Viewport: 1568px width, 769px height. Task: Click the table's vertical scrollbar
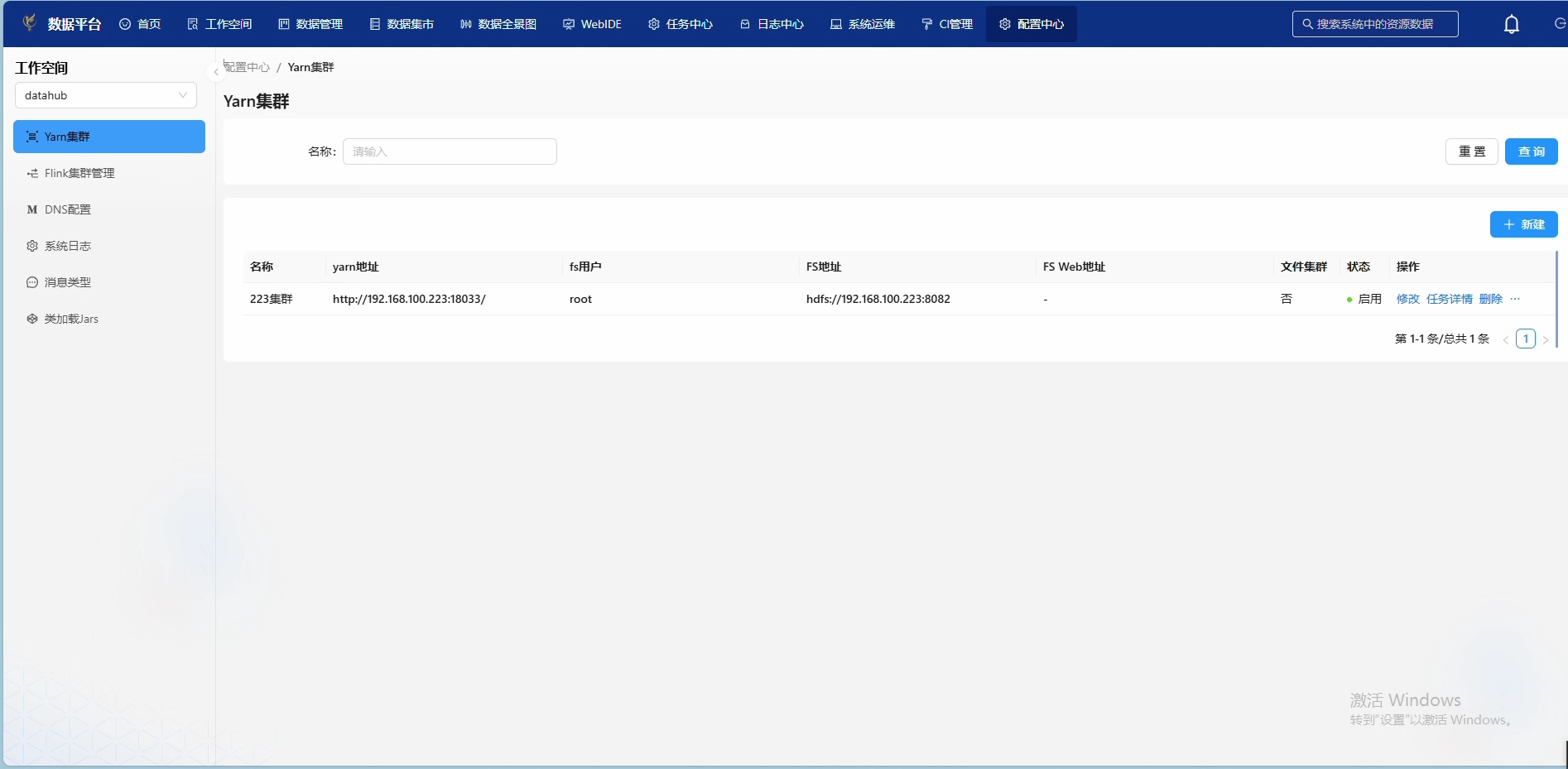pos(1557,299)
